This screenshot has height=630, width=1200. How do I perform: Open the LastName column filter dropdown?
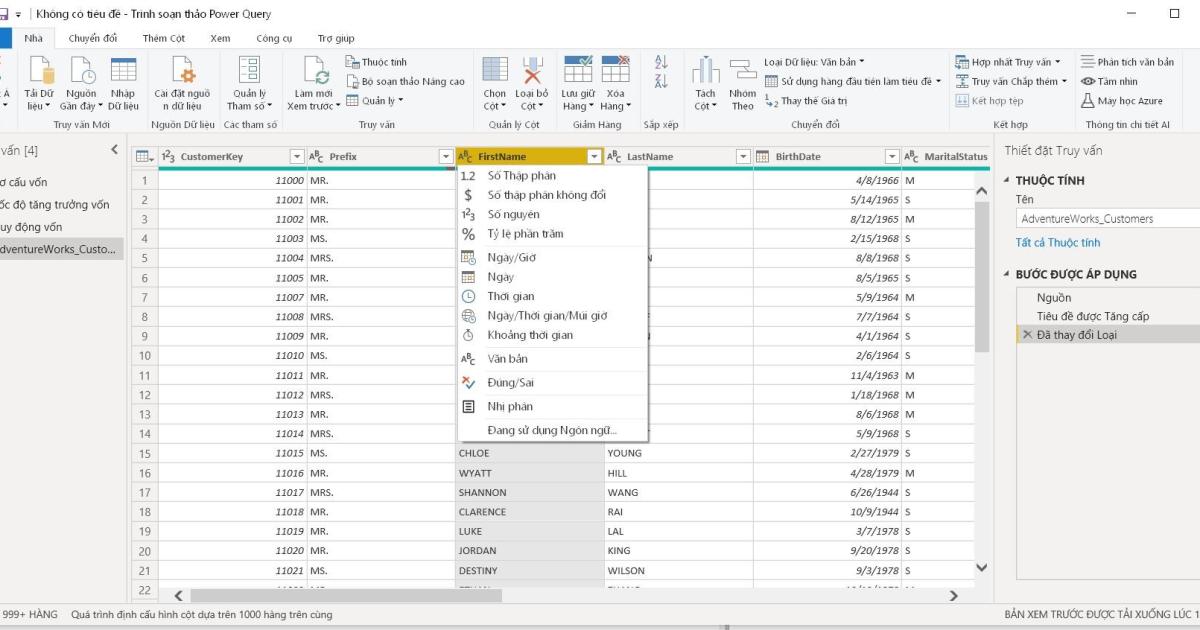tap(743, 157)
